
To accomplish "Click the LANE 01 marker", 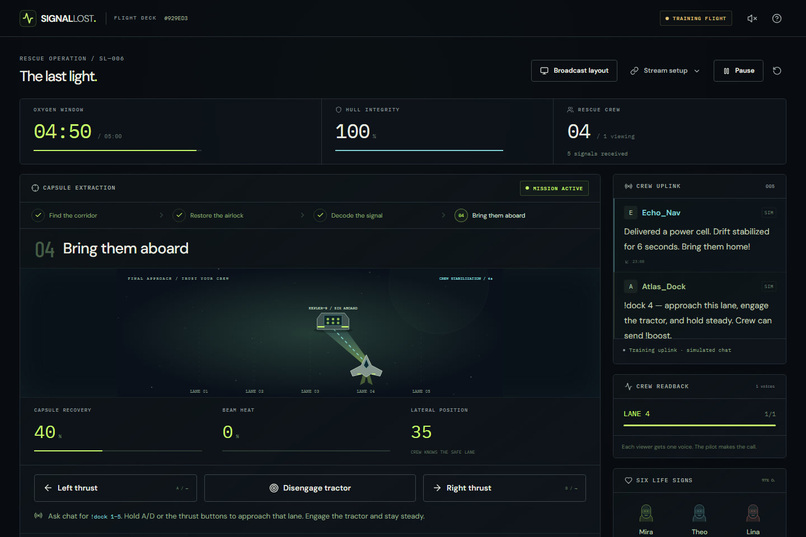I will coord(199,392).
